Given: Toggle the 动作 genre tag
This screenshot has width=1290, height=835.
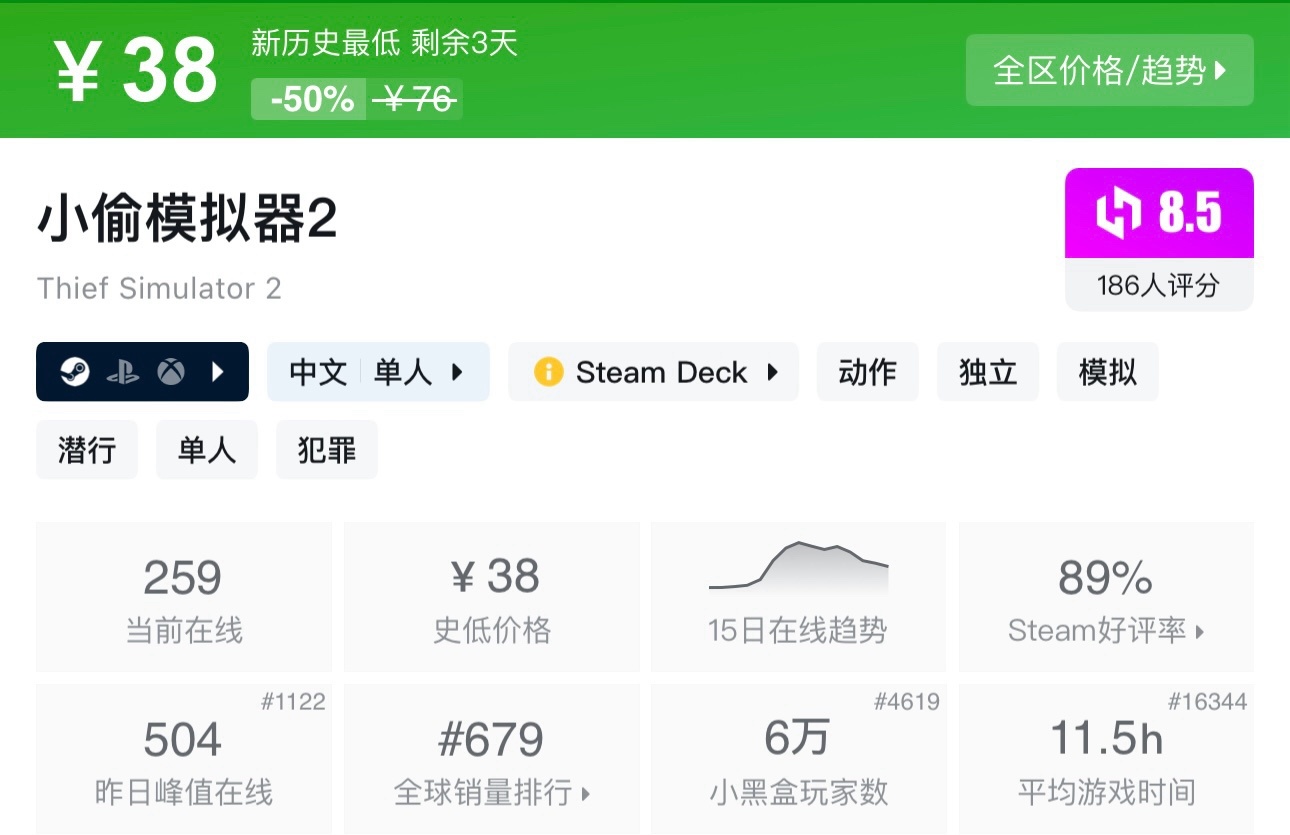Looking at the screenshot, I should pos(867,371).
